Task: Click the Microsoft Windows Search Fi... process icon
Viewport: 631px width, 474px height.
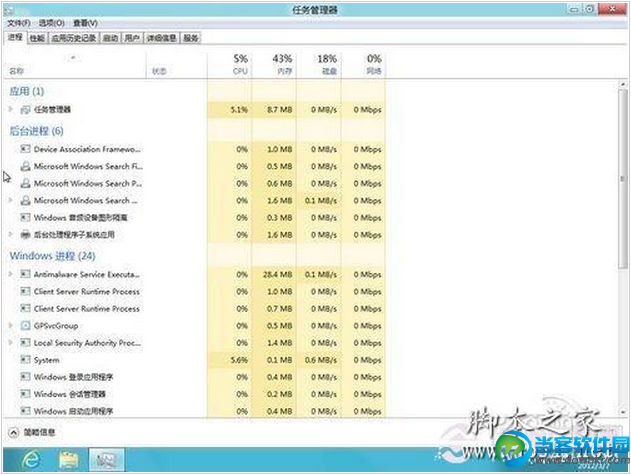Action: [25, 166]
